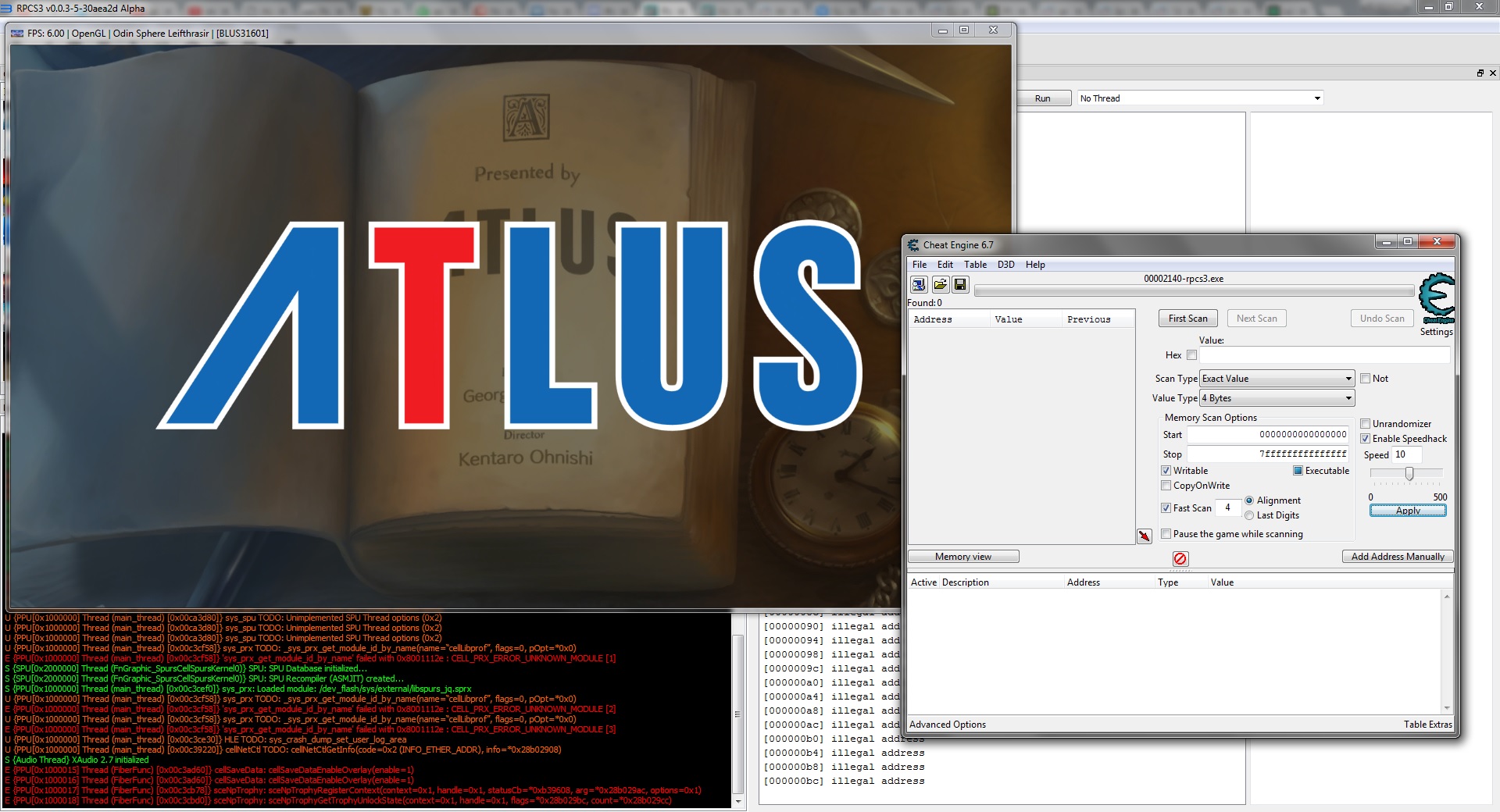
Task: Click the Start address field
Action: [x=1268, y=435]
